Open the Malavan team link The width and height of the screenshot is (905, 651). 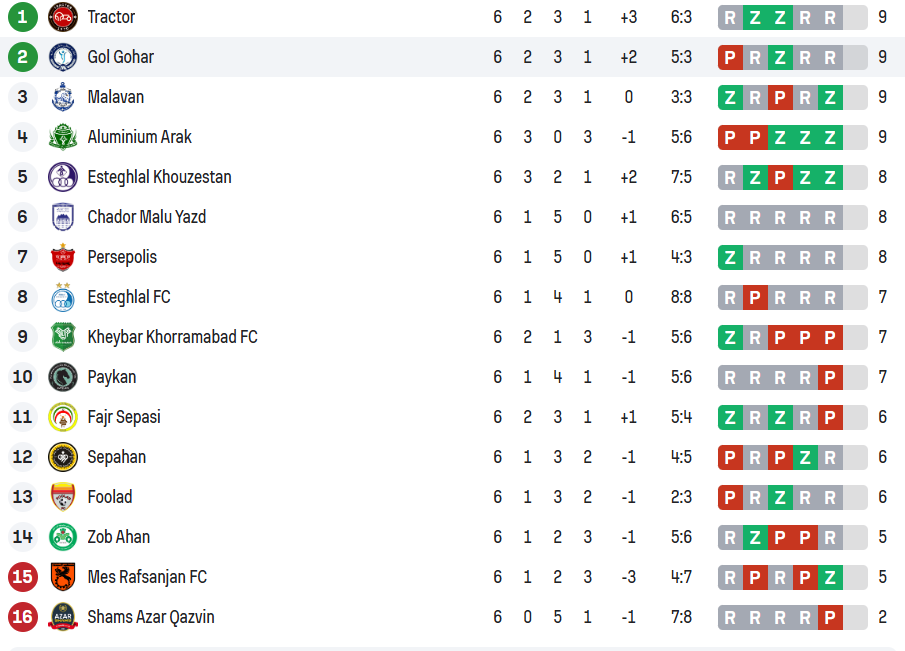point(115,97)
